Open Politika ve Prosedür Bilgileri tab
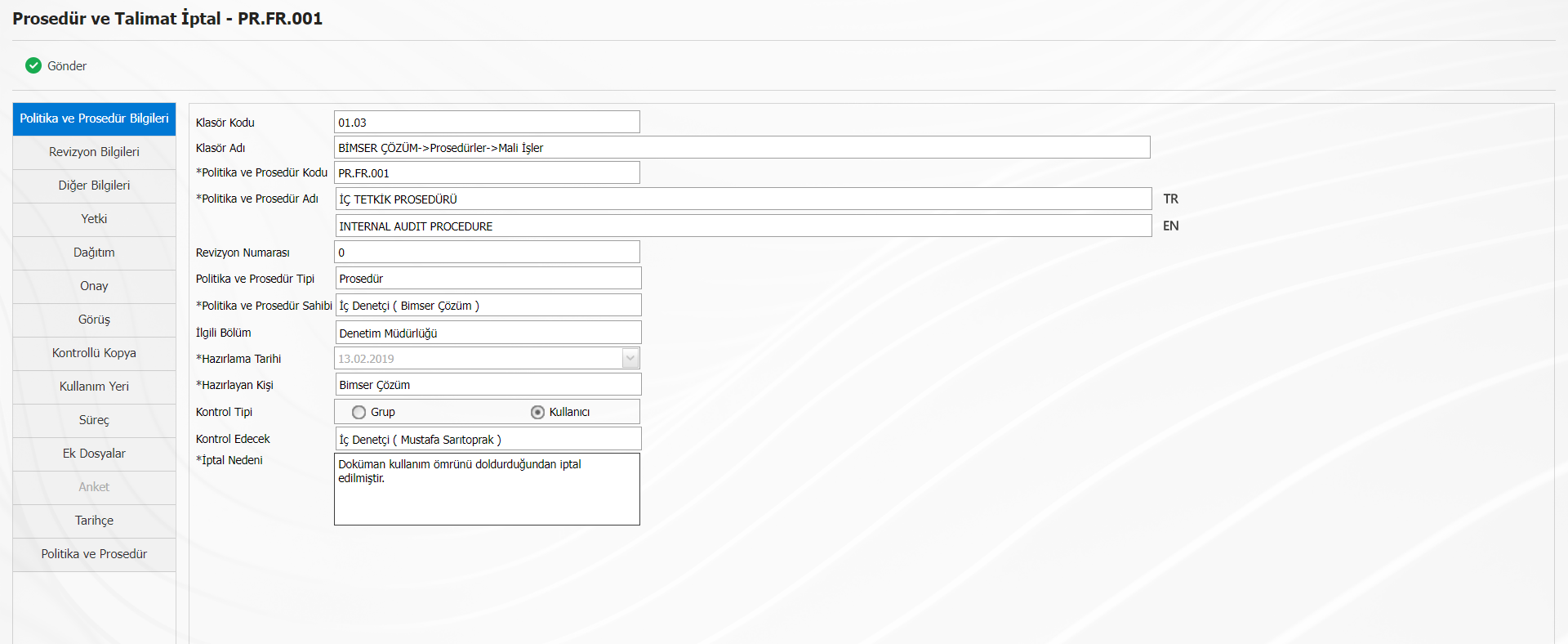1568x644 pixels. pos(94,119)
